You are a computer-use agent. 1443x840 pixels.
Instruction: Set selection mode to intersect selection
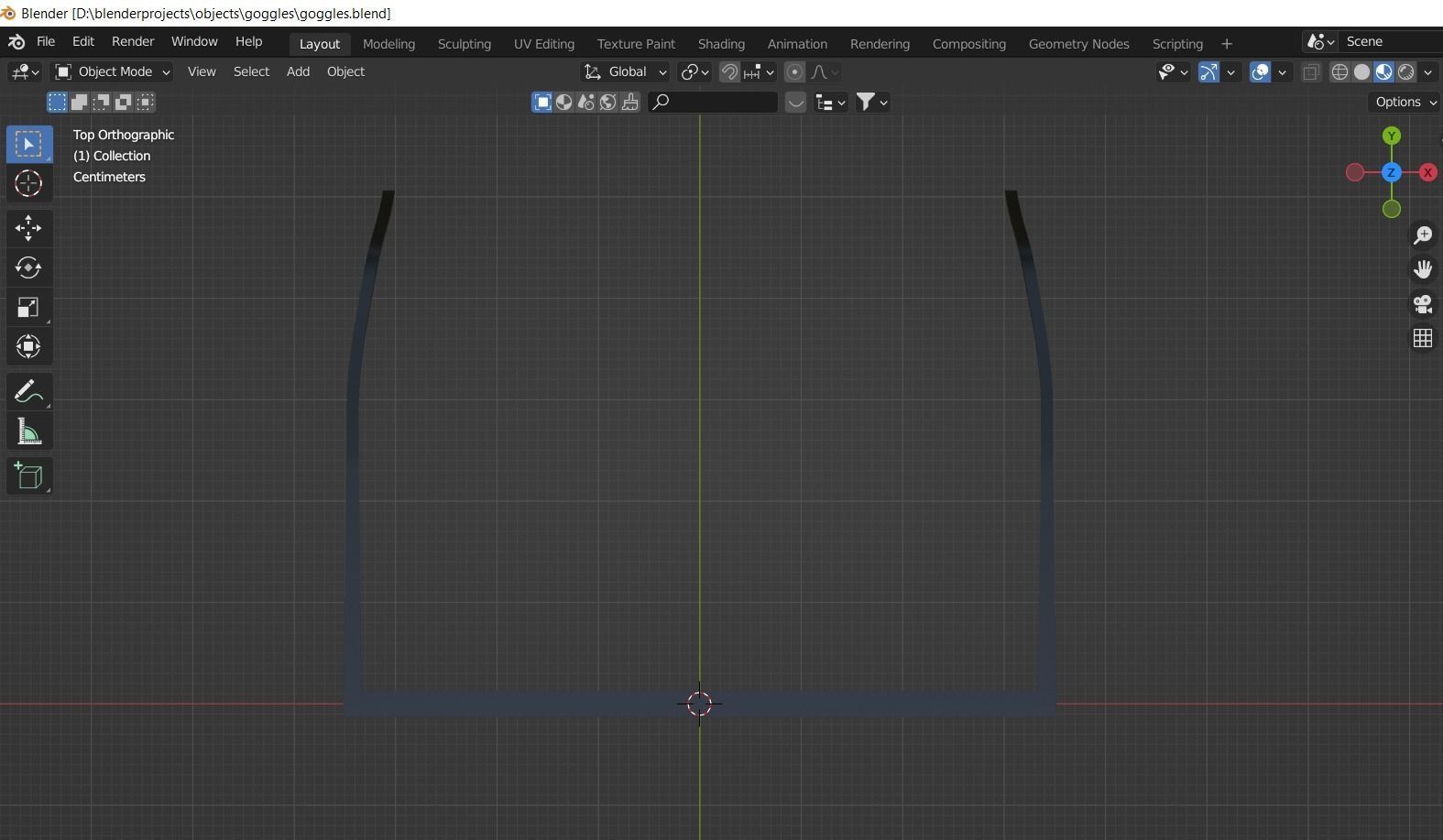145,102
